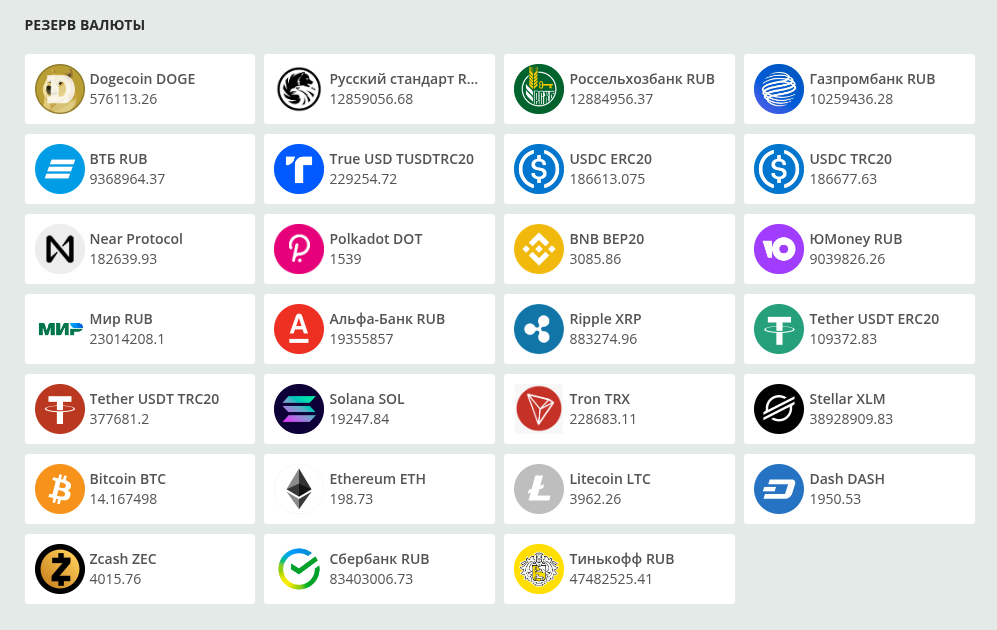The width and height of the screenshot is (997, 630).
Task: Select the Polkadot DOT icon
Action: click(299, 249)
